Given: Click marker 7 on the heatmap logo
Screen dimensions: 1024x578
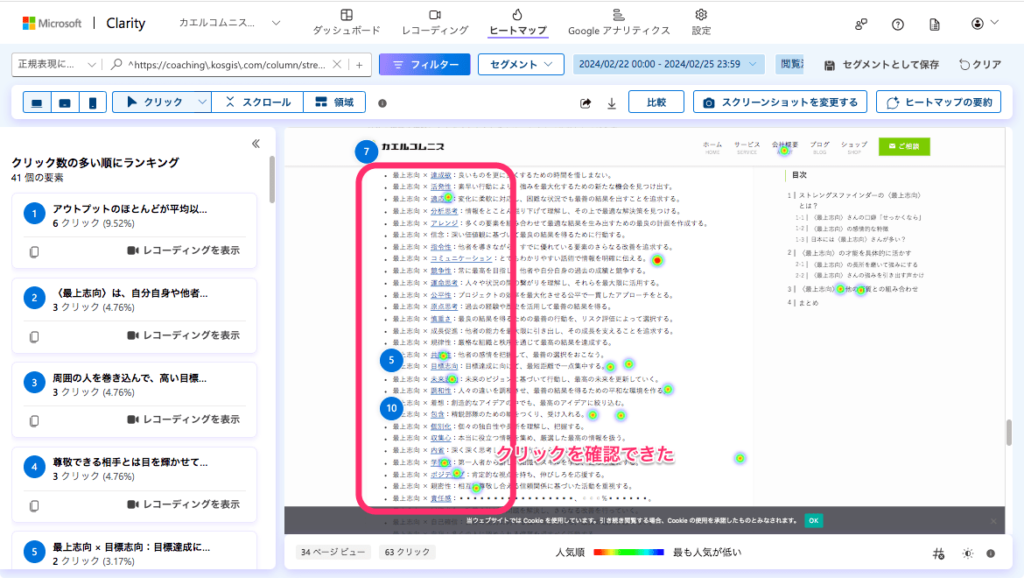Looking at the screenshot, I should (366, 152).
